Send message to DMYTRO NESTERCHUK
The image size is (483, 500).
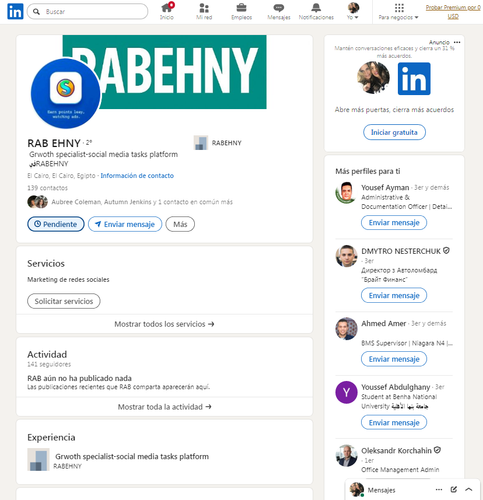pyautogui.click(x=394, y=295)
